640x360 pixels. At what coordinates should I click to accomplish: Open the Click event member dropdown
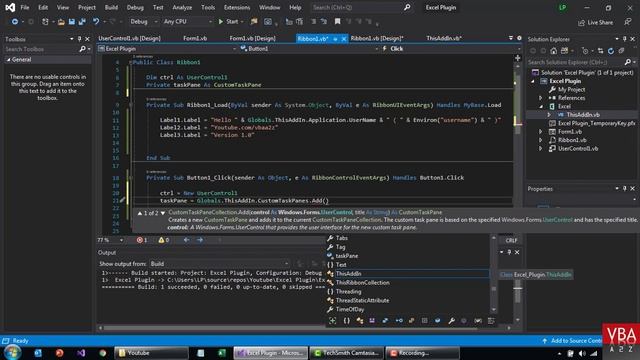coord(451,49)
